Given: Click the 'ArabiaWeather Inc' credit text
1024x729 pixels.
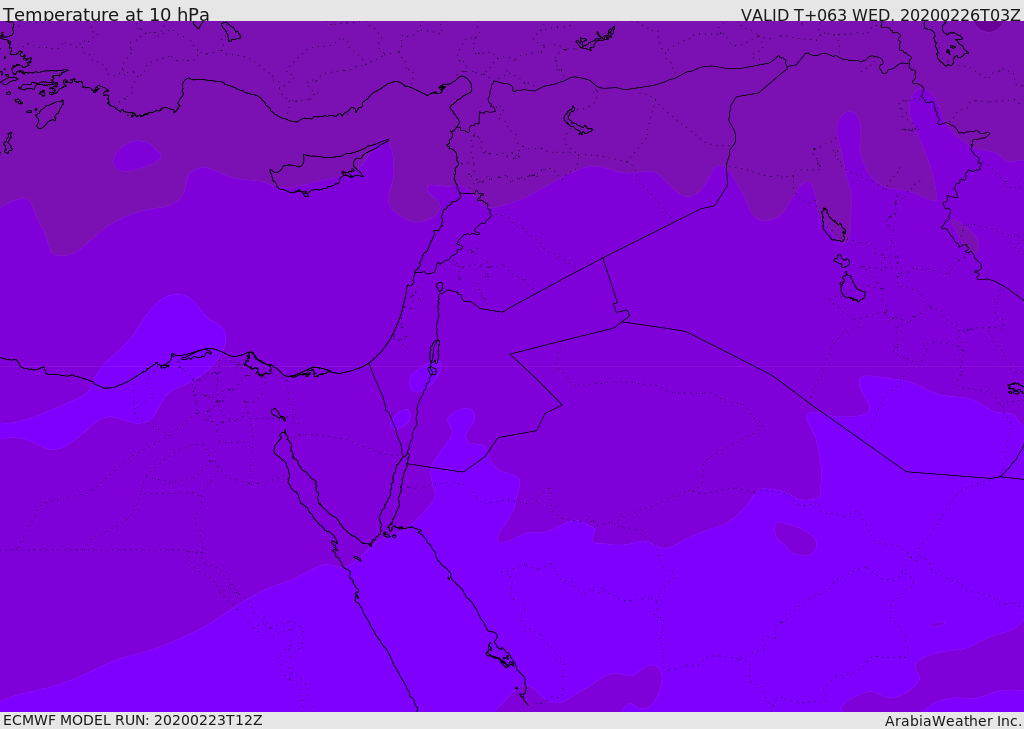Looking at the screenshot, I should click(952, 721).
